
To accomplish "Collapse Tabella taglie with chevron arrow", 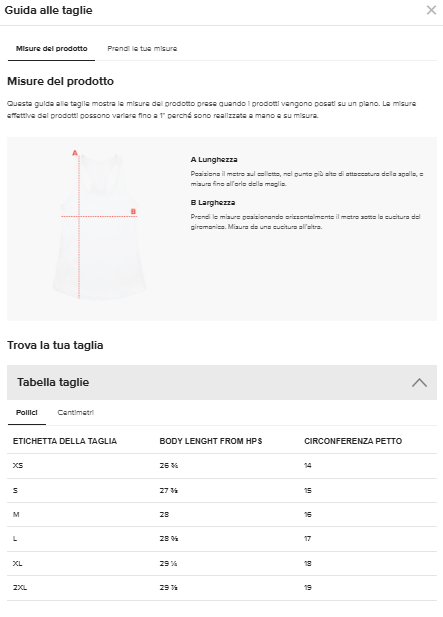I will (419, 382).
